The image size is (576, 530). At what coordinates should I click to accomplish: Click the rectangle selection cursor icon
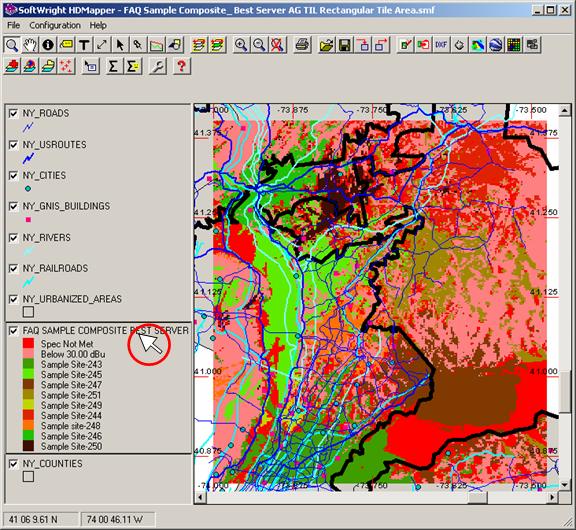[x=90, y=66]
